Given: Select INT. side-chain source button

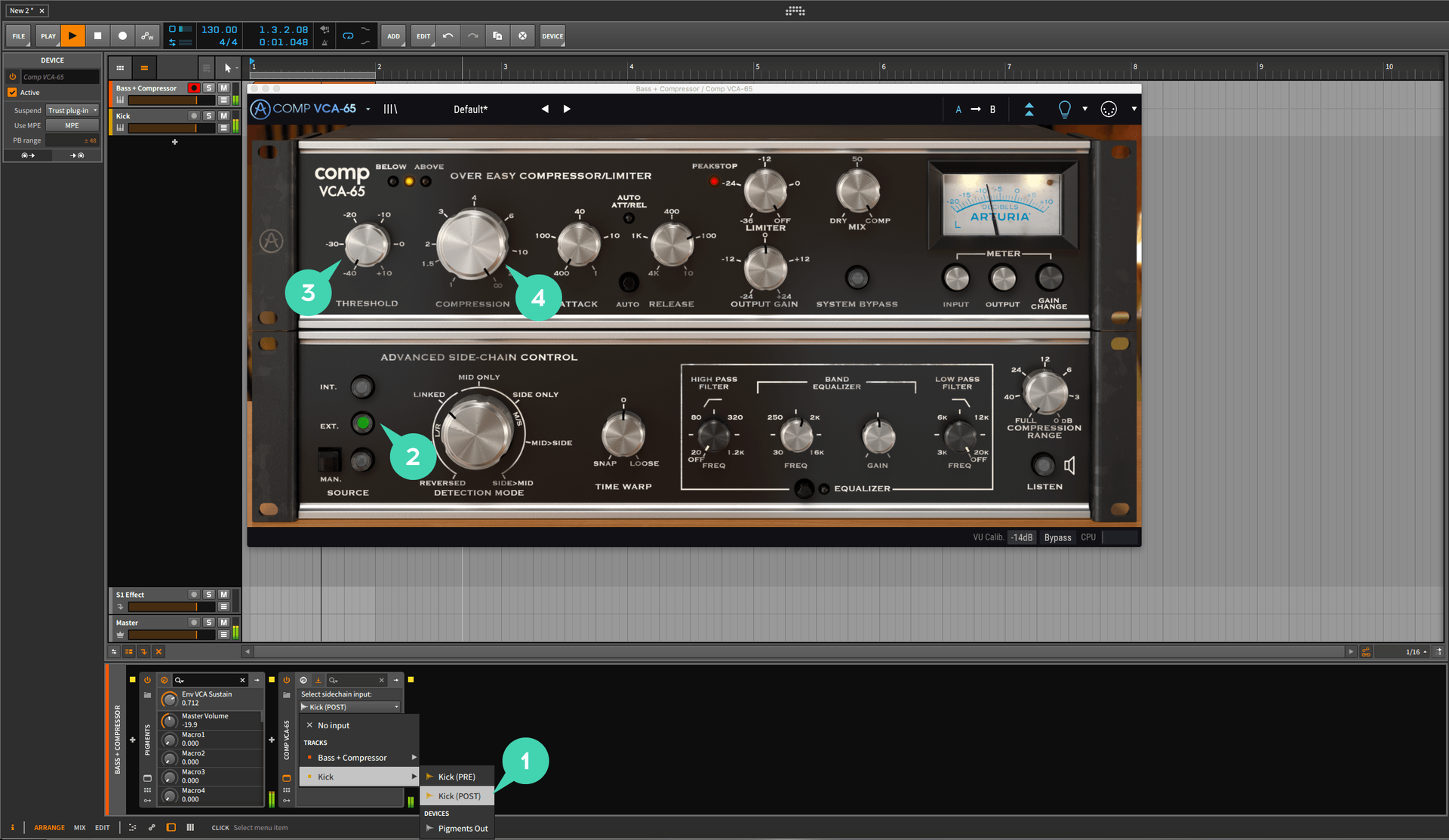Looking at the screenshot, I should [362, 387].
